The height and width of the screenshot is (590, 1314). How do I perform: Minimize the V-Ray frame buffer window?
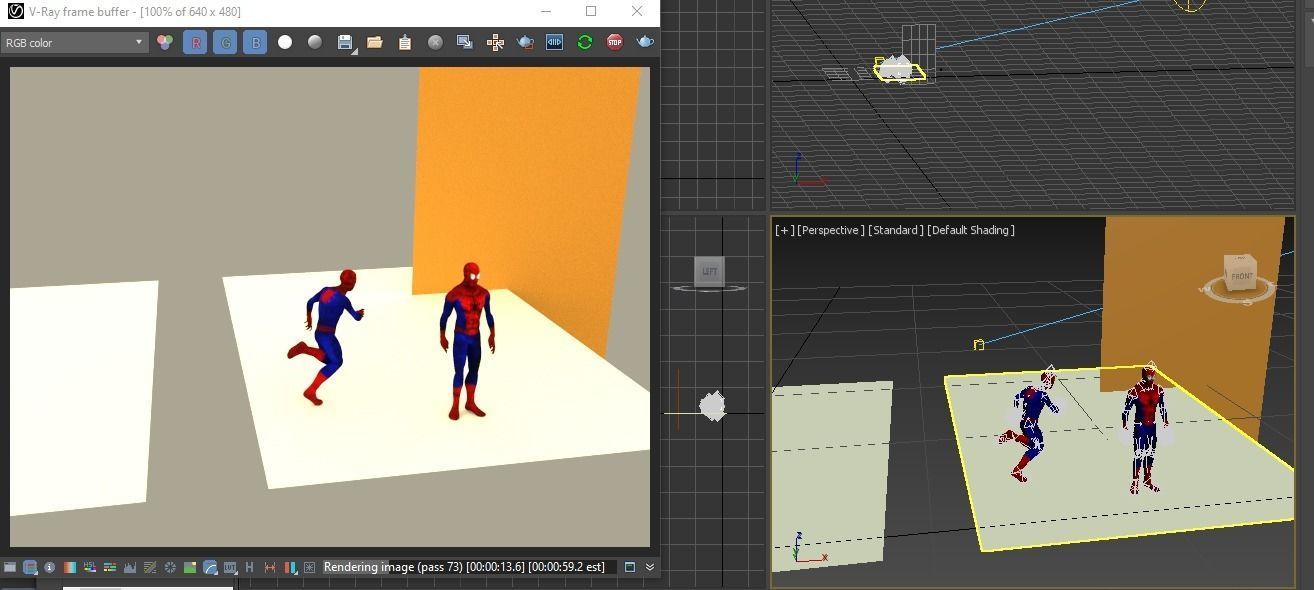(x=546, y=11)
